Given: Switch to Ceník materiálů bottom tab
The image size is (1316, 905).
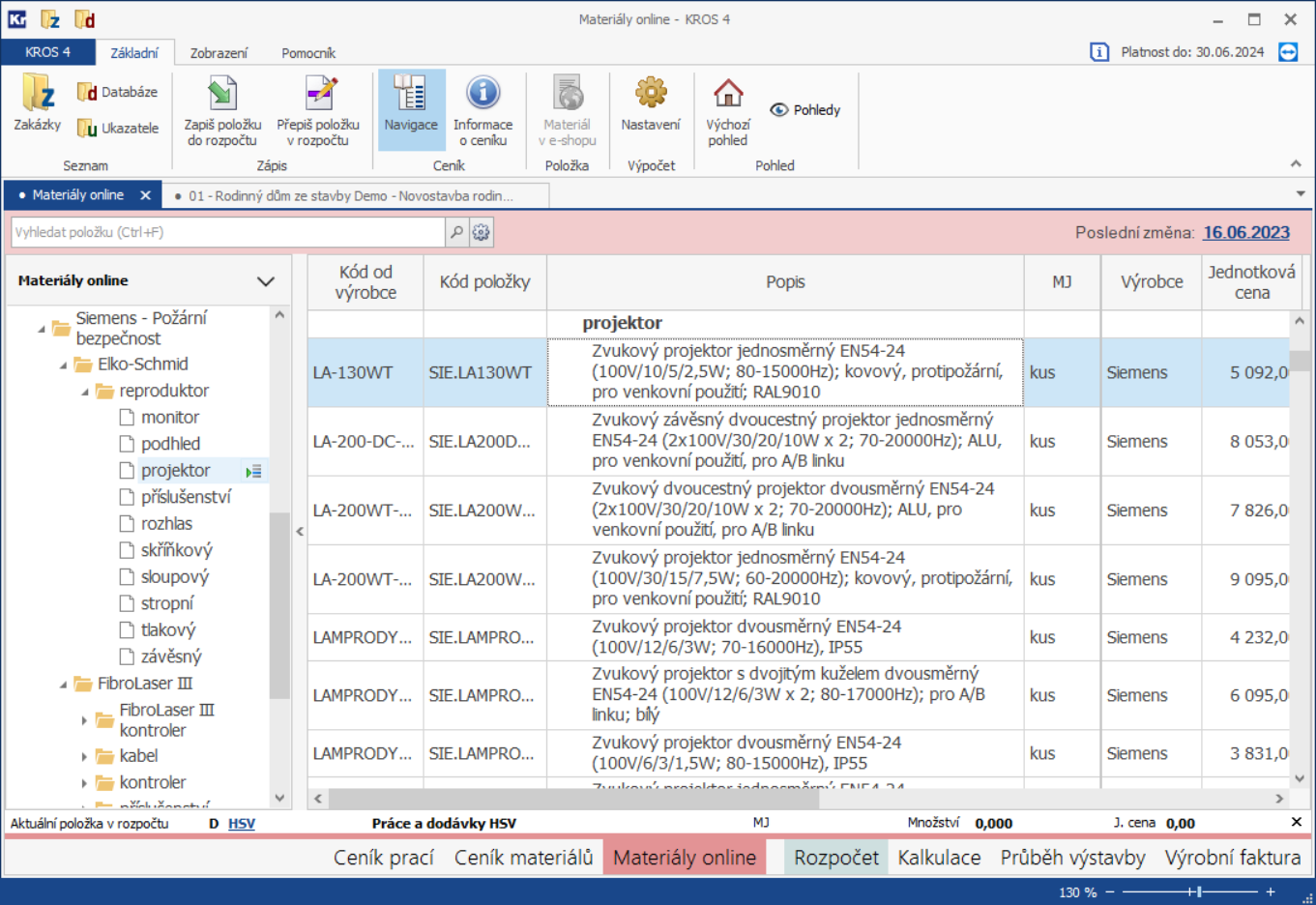Looking at the screenshot, I should tap(523, 858).
